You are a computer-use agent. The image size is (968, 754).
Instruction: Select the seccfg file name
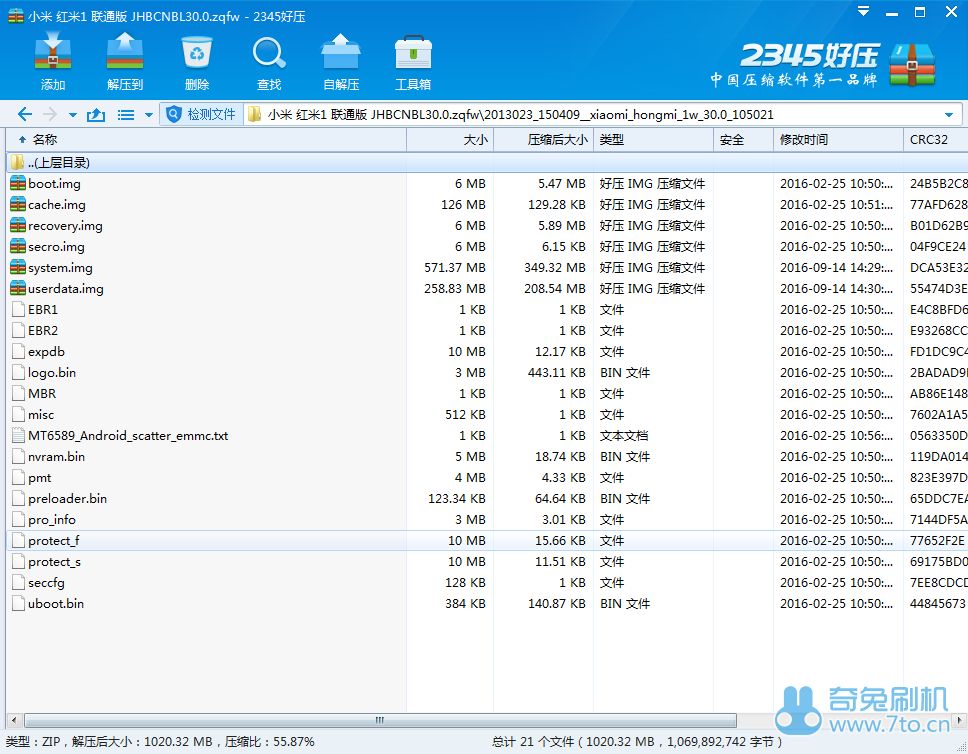tap(46, 583)
